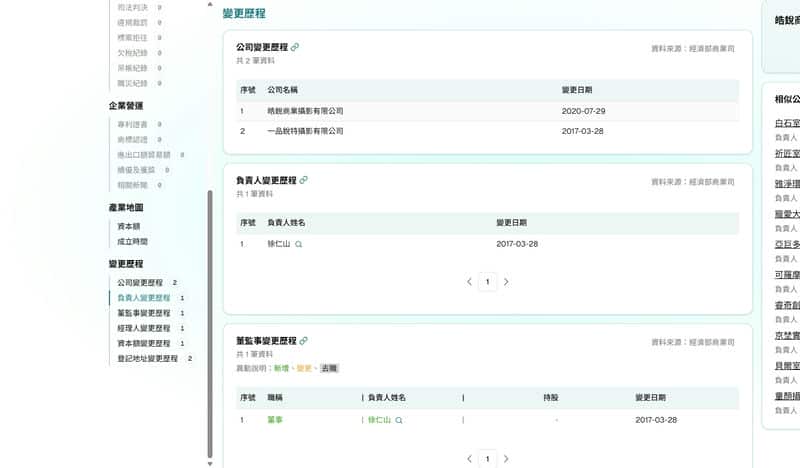Open 資本額變更歷程 from sidebar
The height and width of the screenshot is (468, 800).
[143, 343]
